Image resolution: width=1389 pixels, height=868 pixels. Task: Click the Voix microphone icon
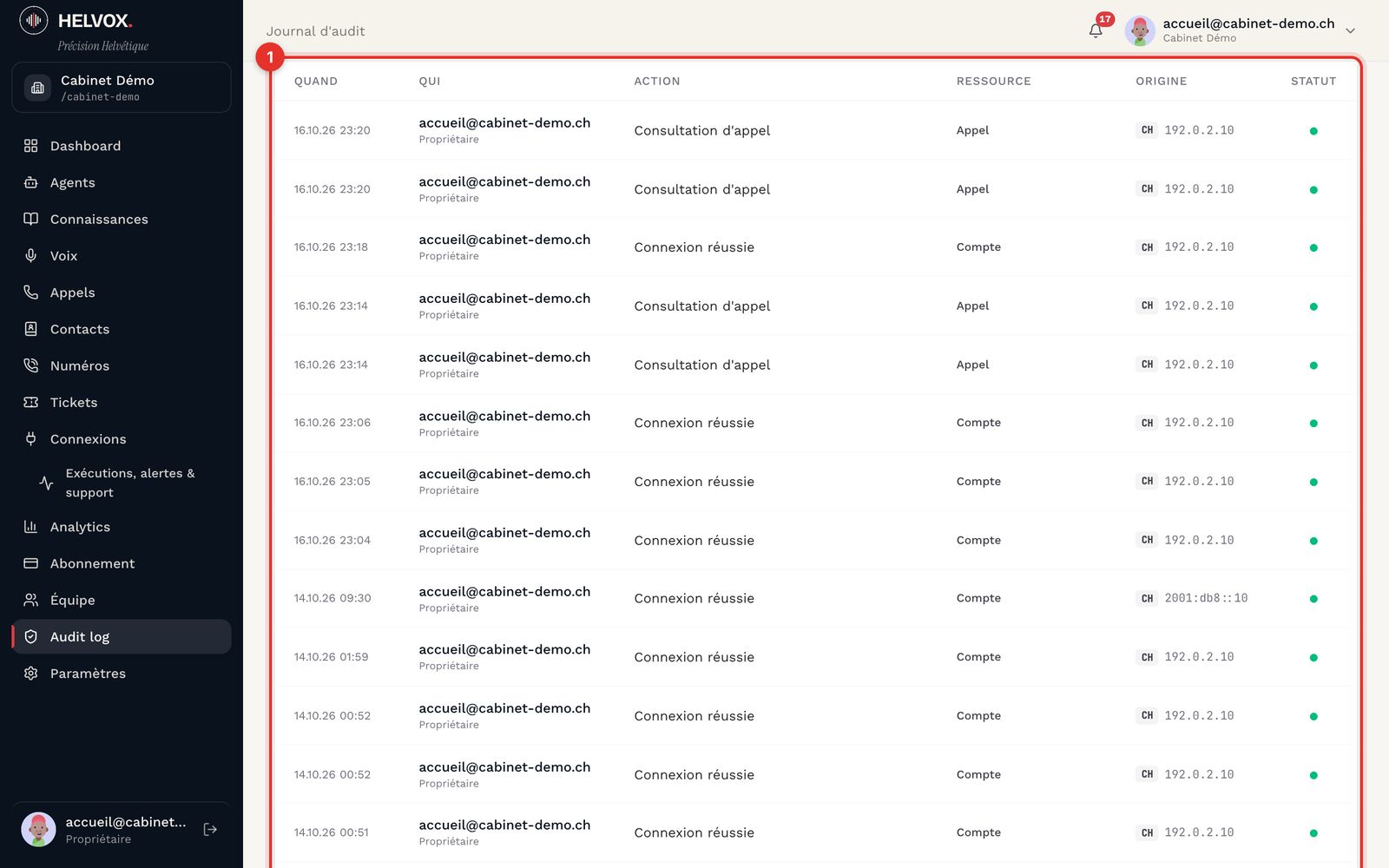[31, 255]
